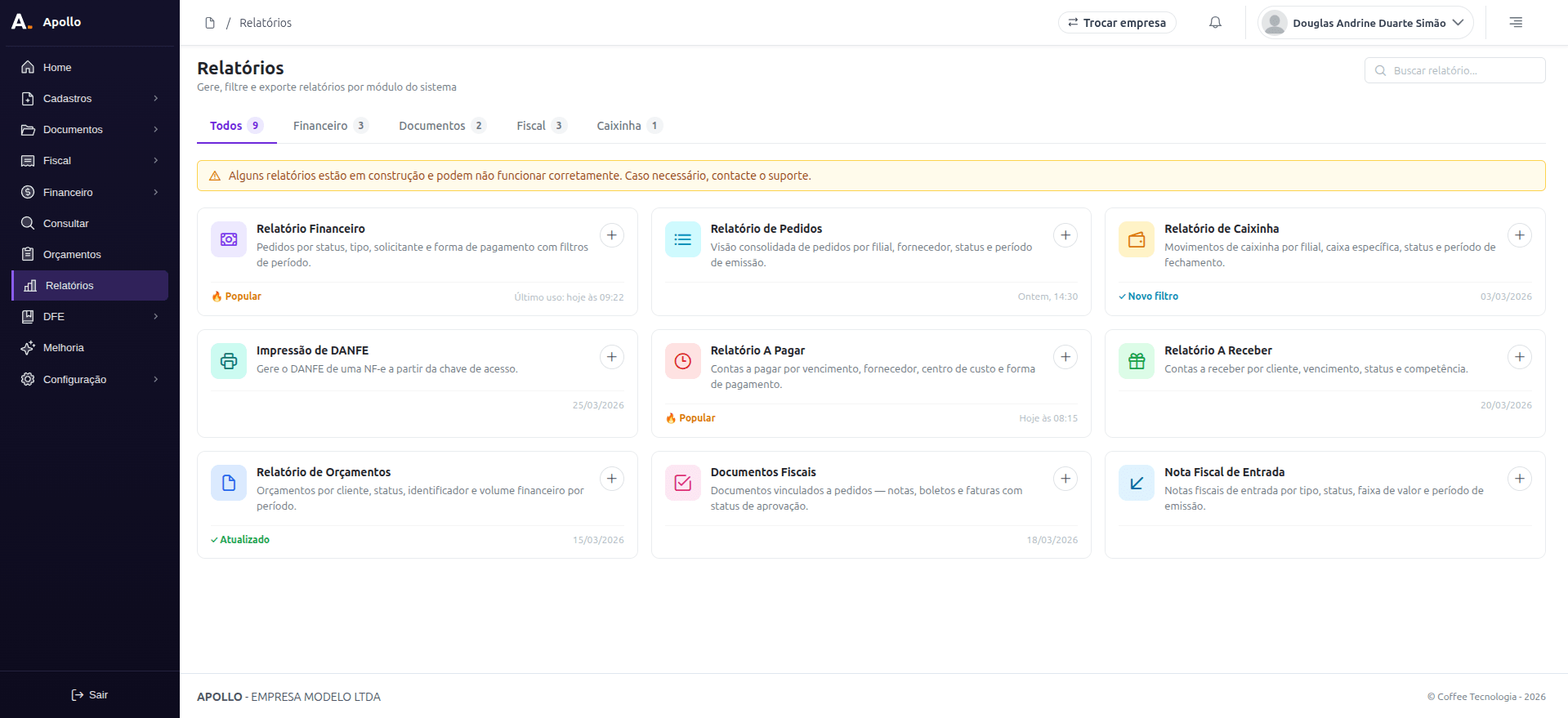Click the Novo filtro badge
The height and width of the screenshot is (718, 1568).
(1149, 297)
